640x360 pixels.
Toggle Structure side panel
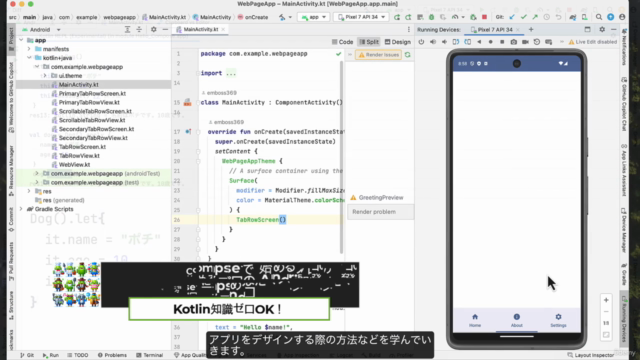point(11,306)
